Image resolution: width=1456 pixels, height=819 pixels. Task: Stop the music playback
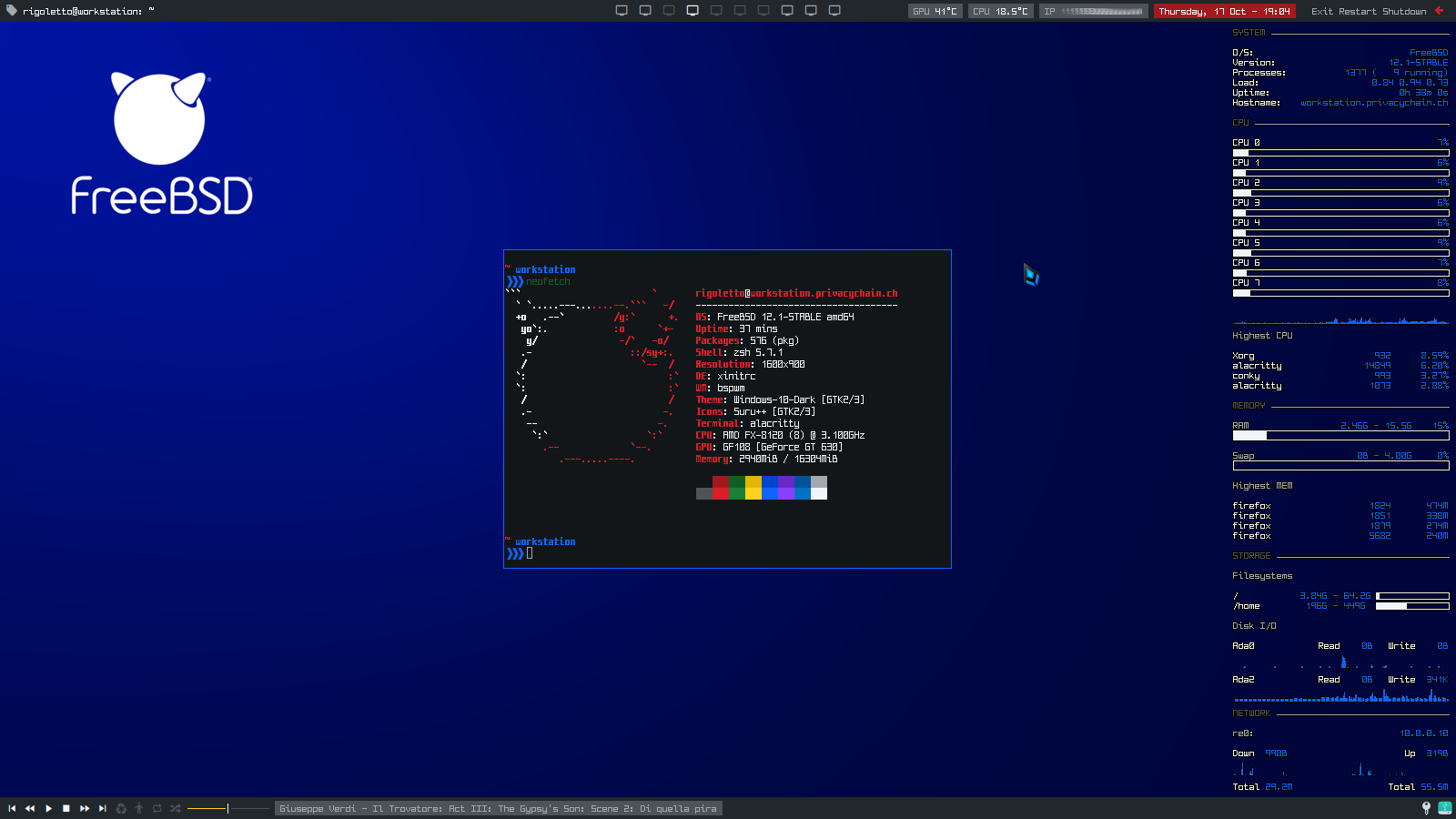point(66,808)
